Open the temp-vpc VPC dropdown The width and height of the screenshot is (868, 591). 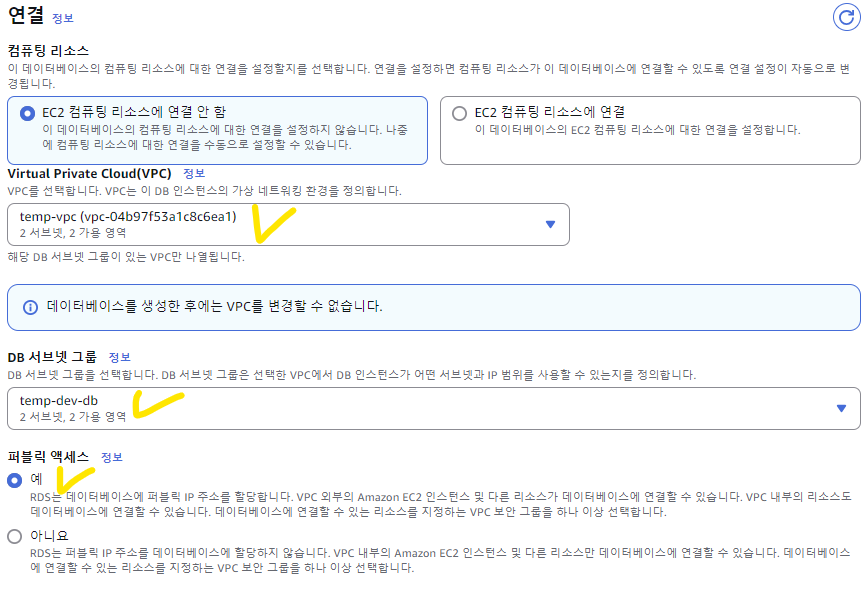point(288,224)
